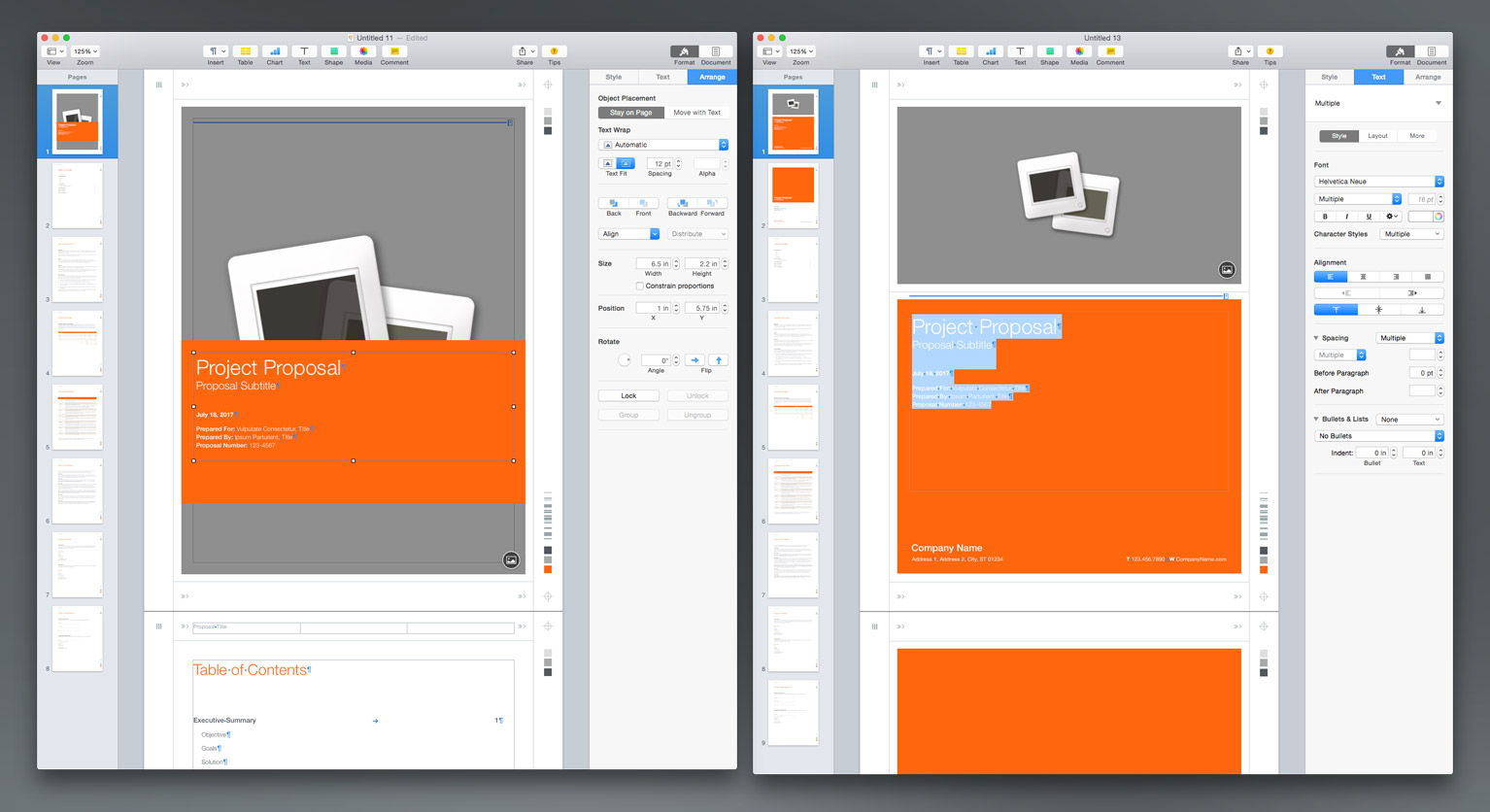This screenshot has height=812, width=1490.
Task: Switch to the Layout tab in the text inspector
Action: point(1377,136)
